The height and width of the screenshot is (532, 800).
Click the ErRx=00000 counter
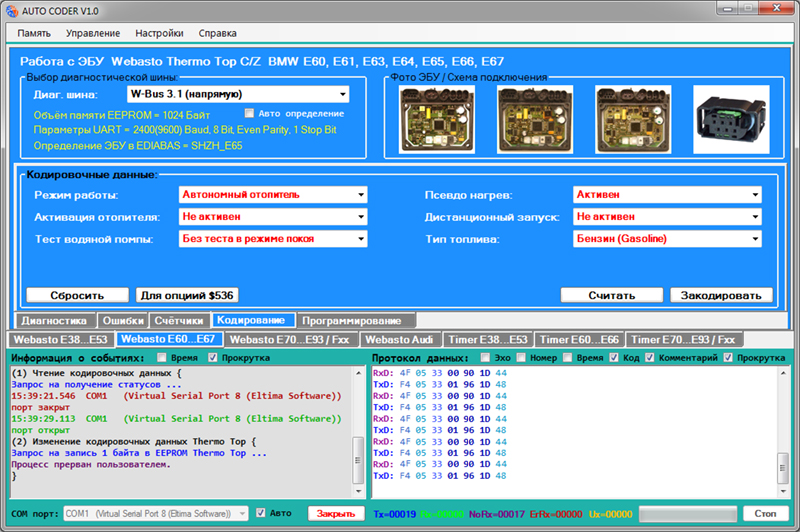point(556,514)
